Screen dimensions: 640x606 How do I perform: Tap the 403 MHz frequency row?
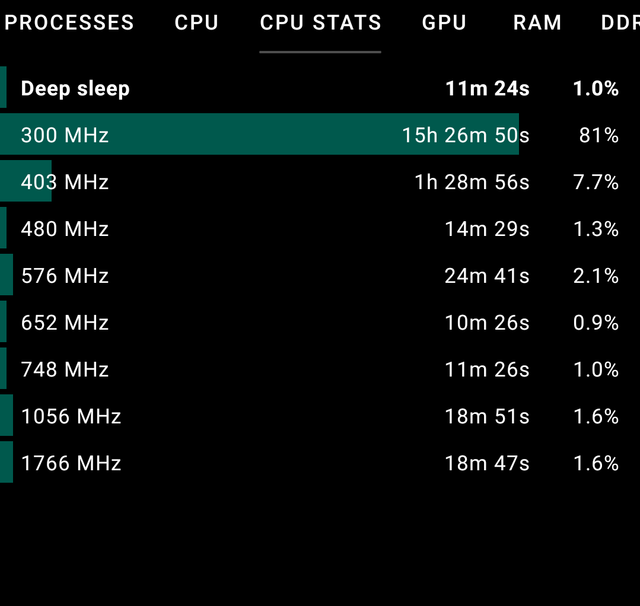[320, 181]
